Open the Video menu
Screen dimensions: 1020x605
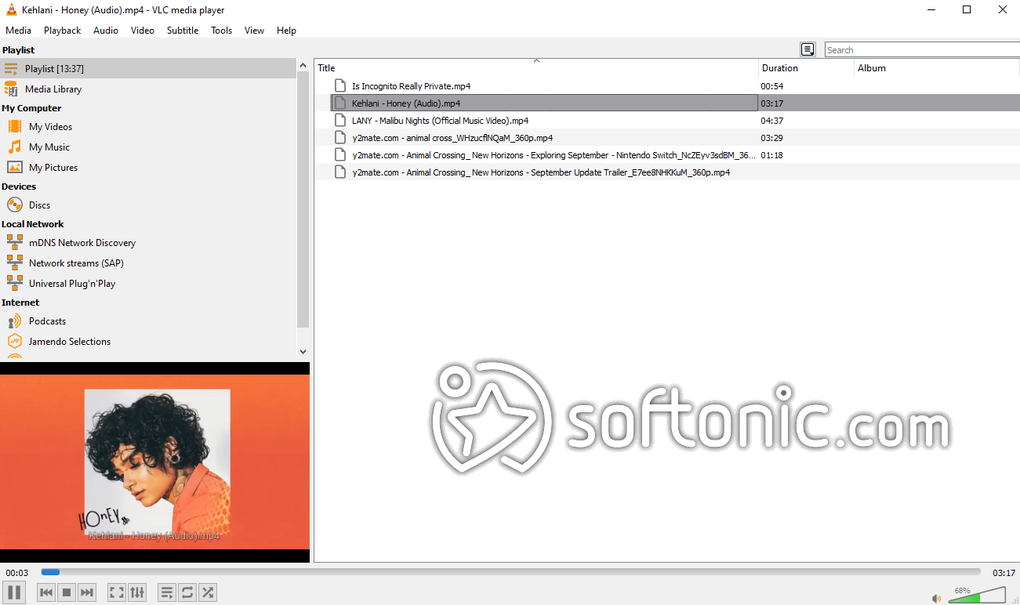(x=142, y=31)
